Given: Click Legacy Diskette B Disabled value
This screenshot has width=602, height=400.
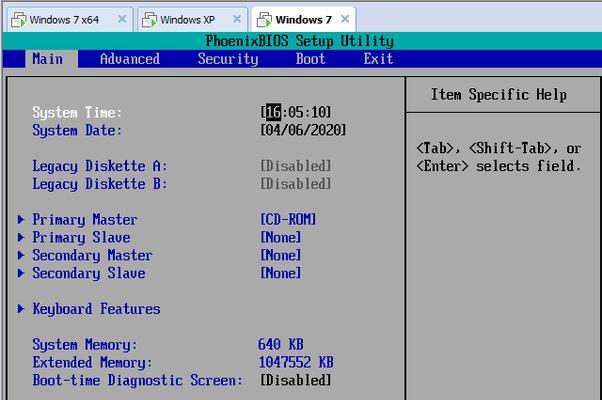Looking at the screenshot, I should [x=296, y=183].
